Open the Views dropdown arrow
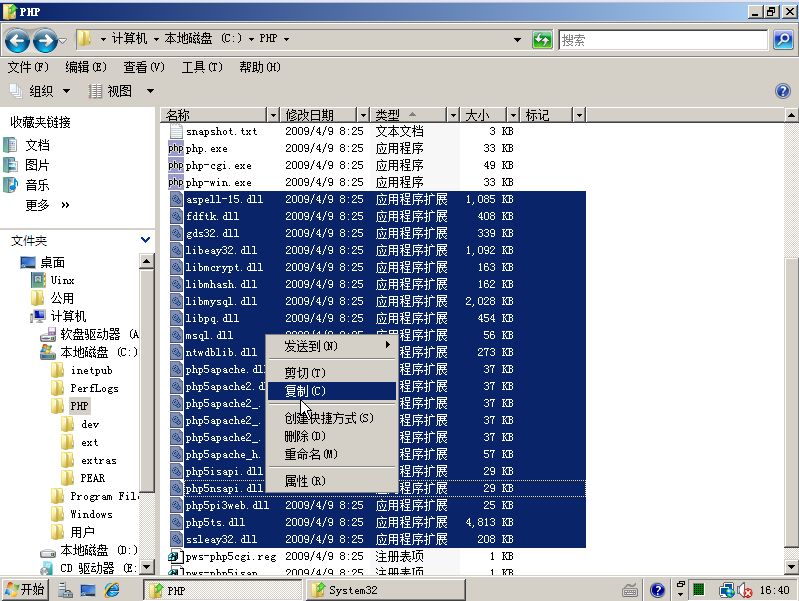Image resolution: width=799 pixels, height=601 pixels. pyautogui.click(x=150, y=91)
